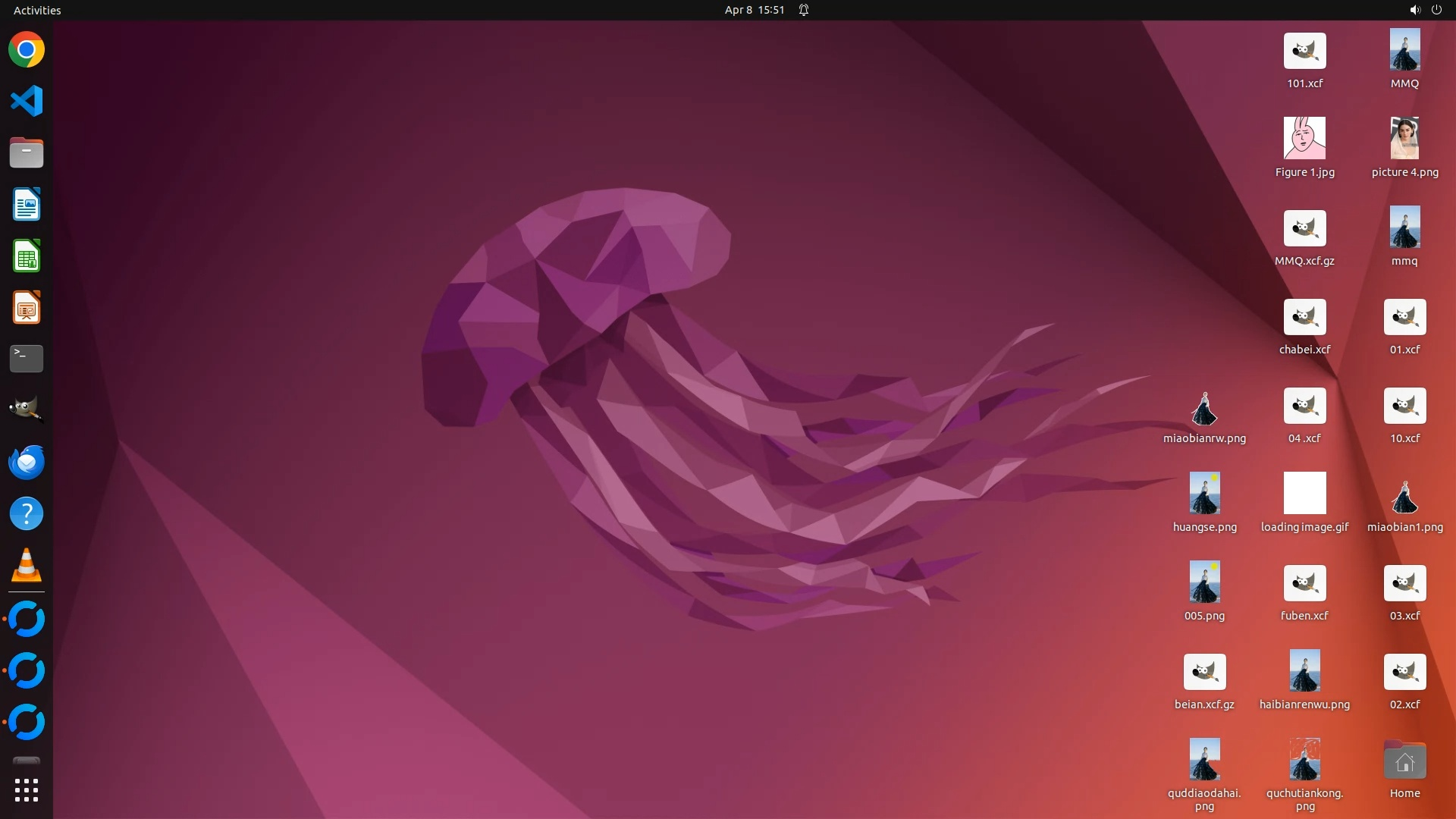Open the date and time clock menu
1456x819 pixels.
(754, 10)
